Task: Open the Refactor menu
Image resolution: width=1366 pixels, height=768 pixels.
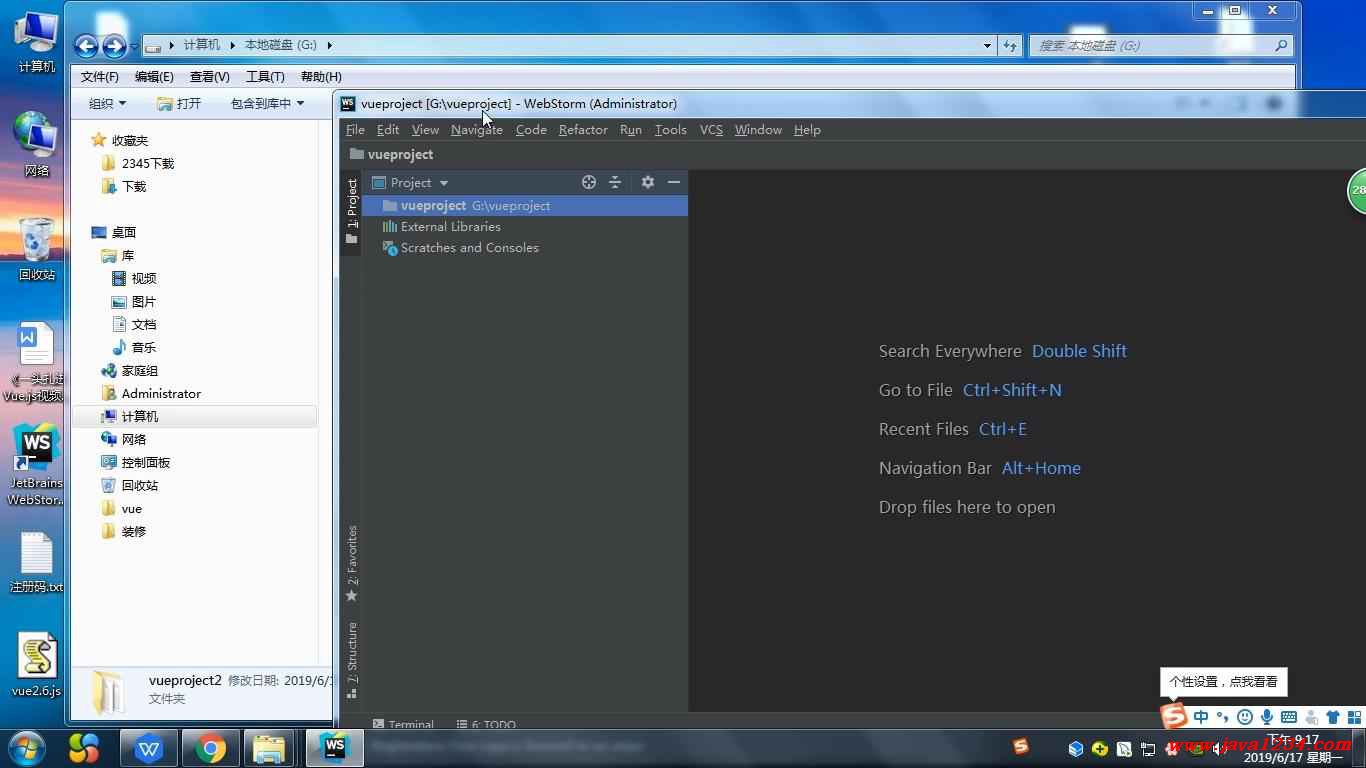Action: [x=583, y=130]
